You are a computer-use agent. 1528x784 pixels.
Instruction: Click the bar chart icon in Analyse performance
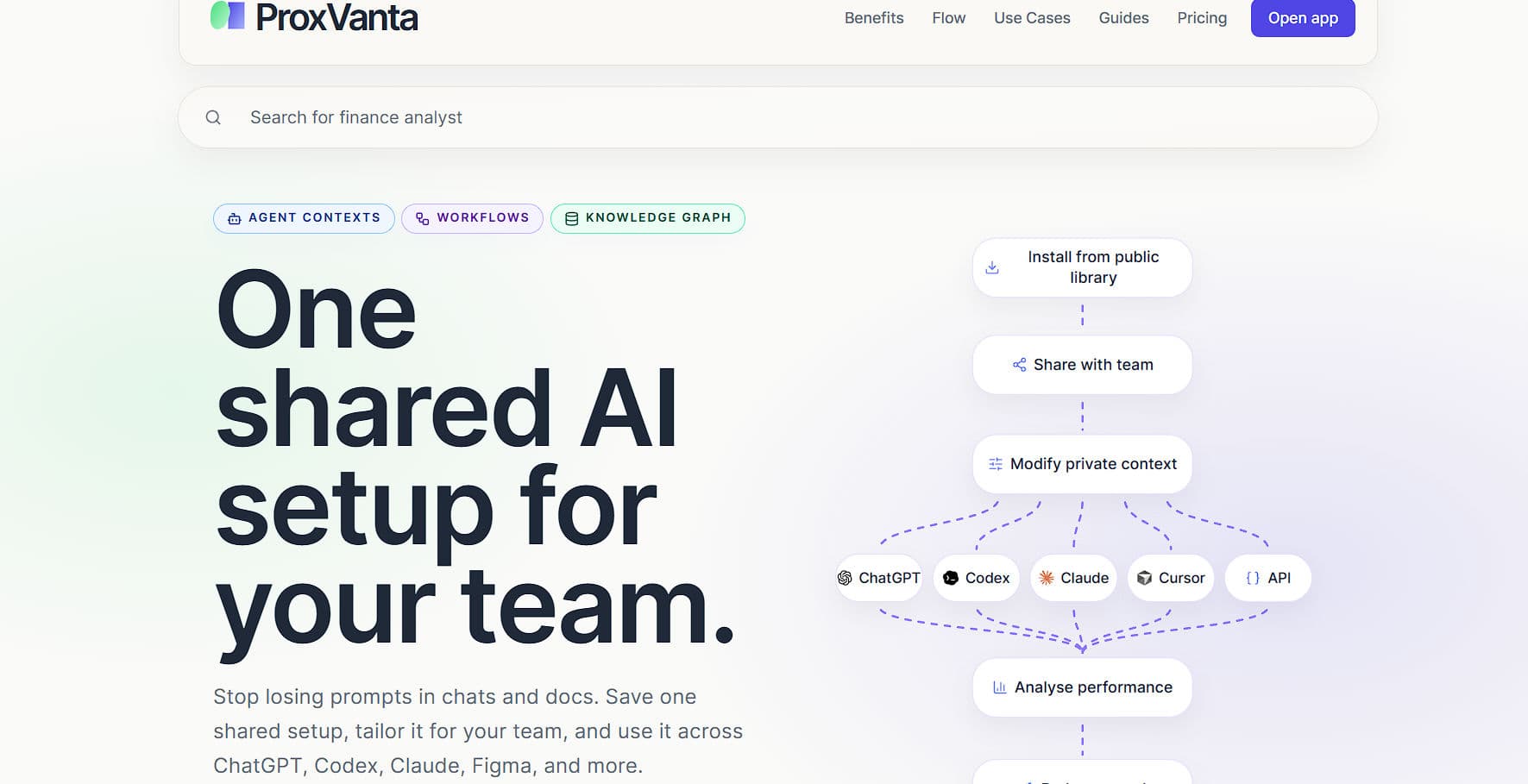[x=1000, y=687]
